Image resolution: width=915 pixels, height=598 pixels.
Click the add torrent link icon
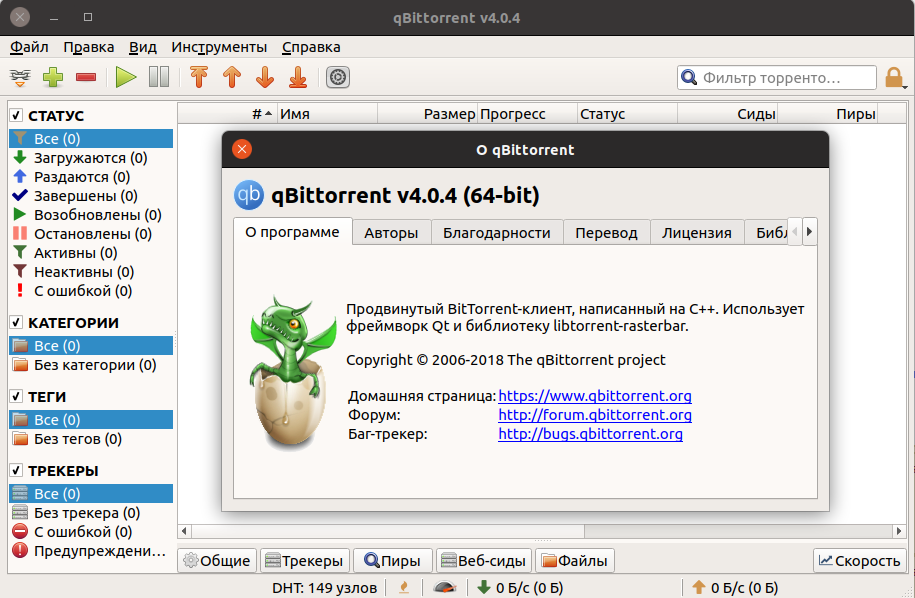[20, 77]
